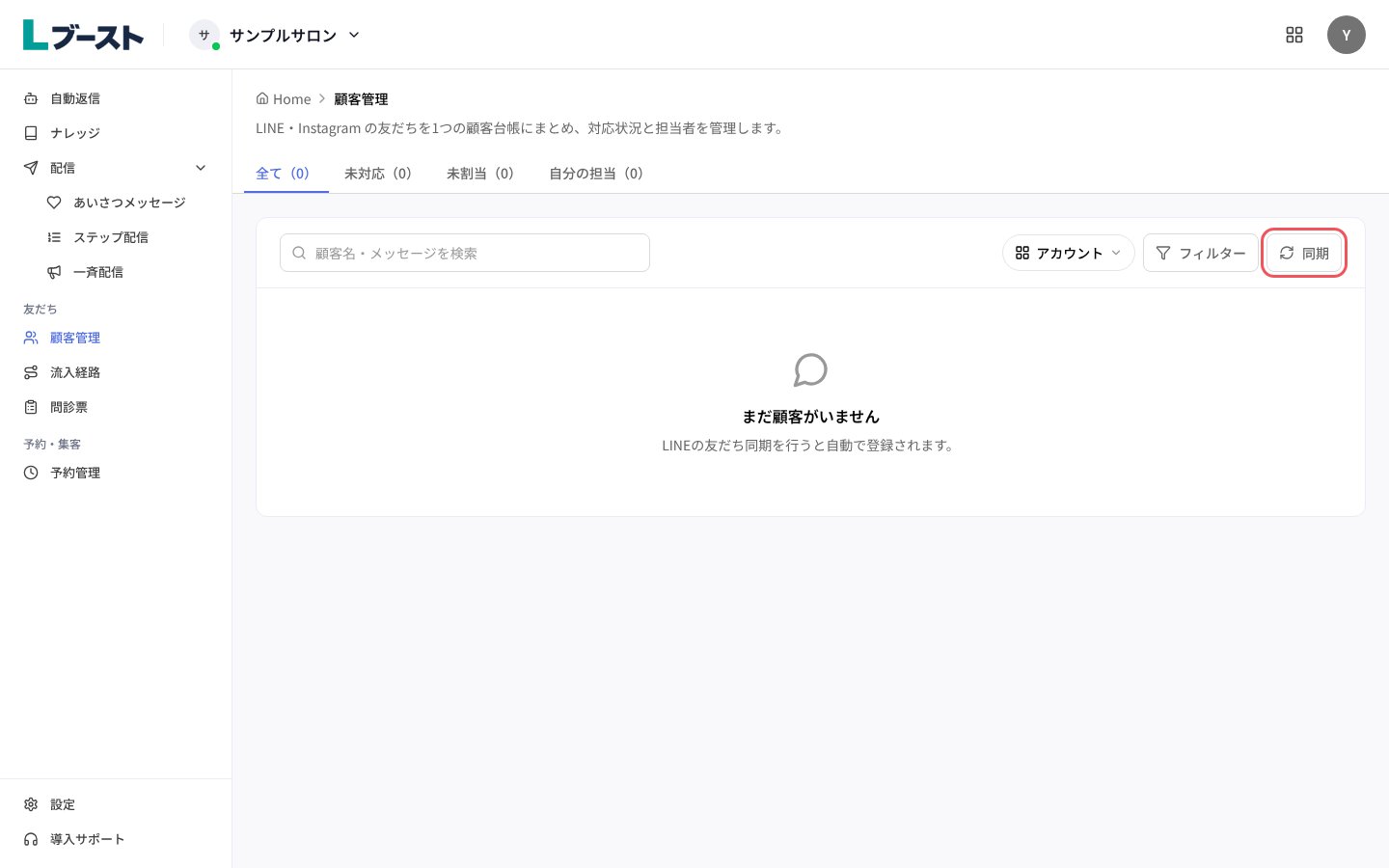Click the まだ顧客がいません message
Screen dimensions: 1389x868
(x=810, y=417)
